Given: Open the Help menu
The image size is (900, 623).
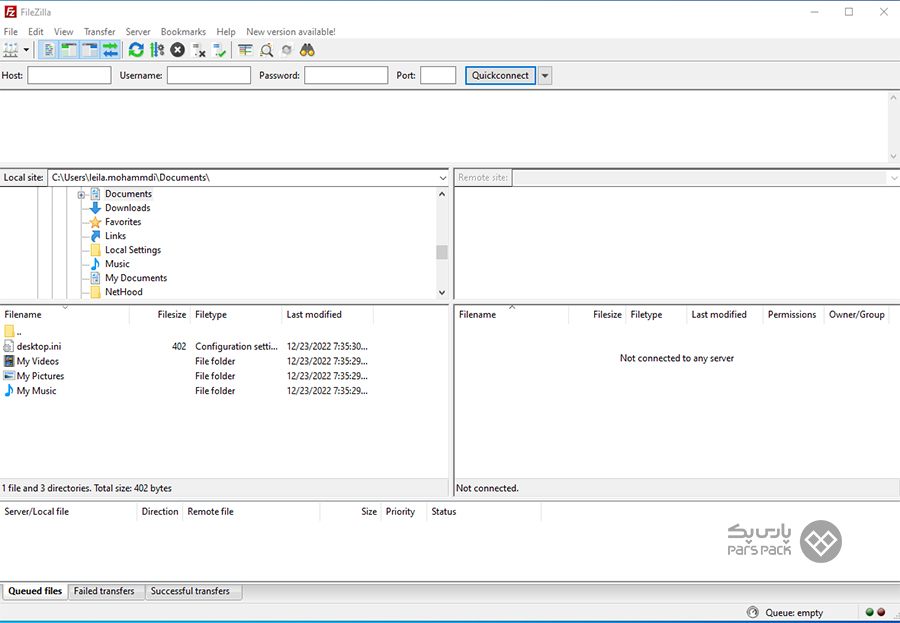Looking at the screenshot, I should [x=226, y=32].
